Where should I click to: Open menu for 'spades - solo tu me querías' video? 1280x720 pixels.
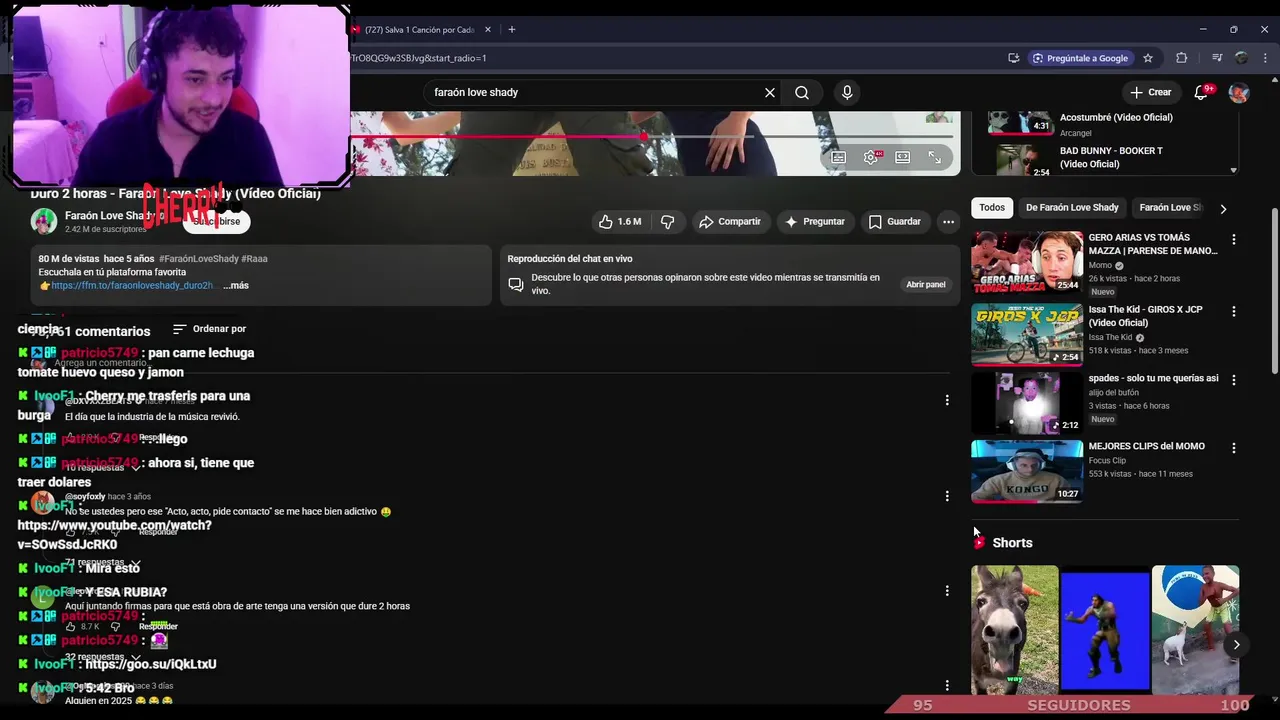(1233, 380)
